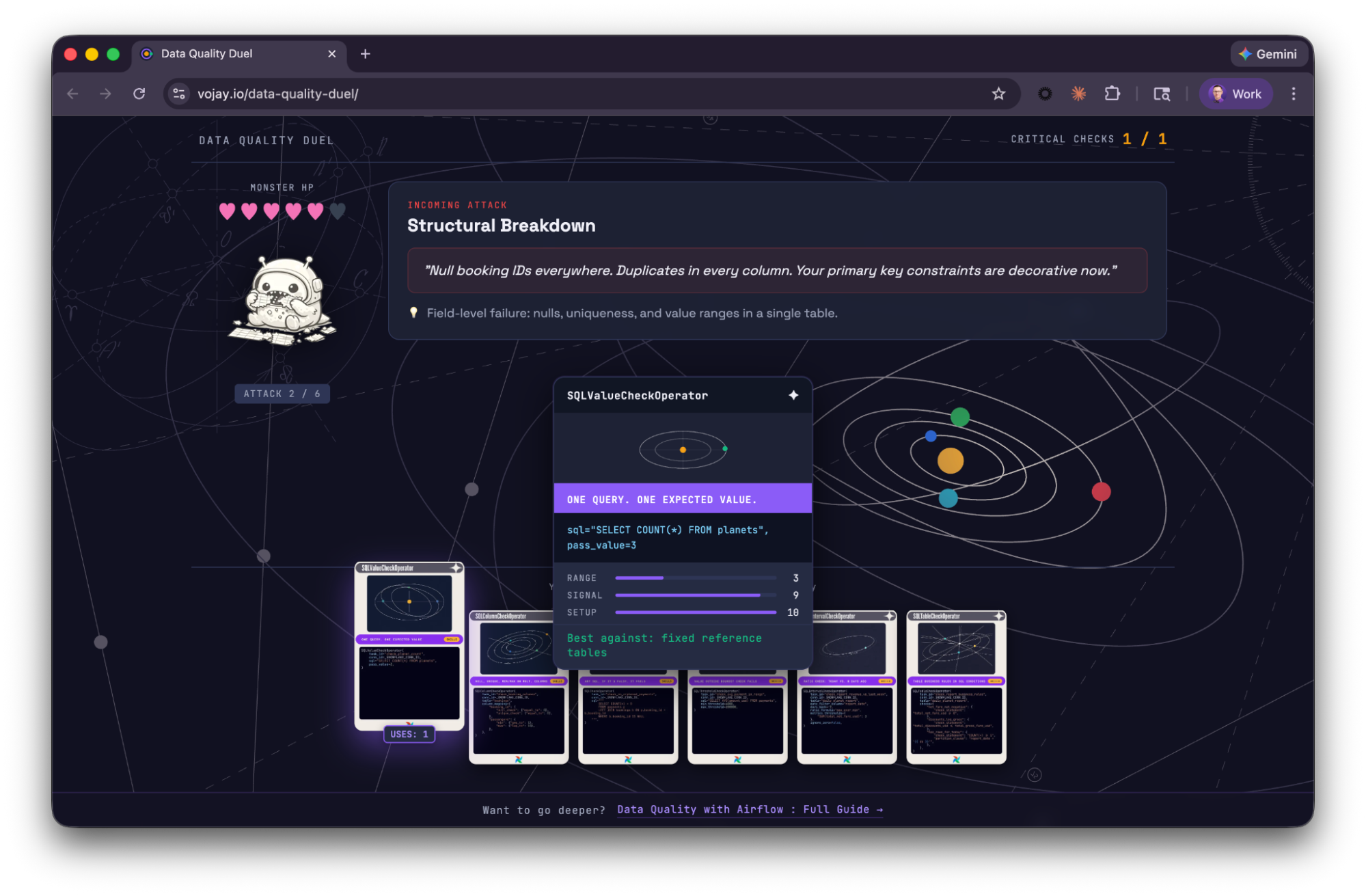This screenshot has width=1366, height=896.
Task: Bookmark this page with star icon
Action: (x=998, y=94)
